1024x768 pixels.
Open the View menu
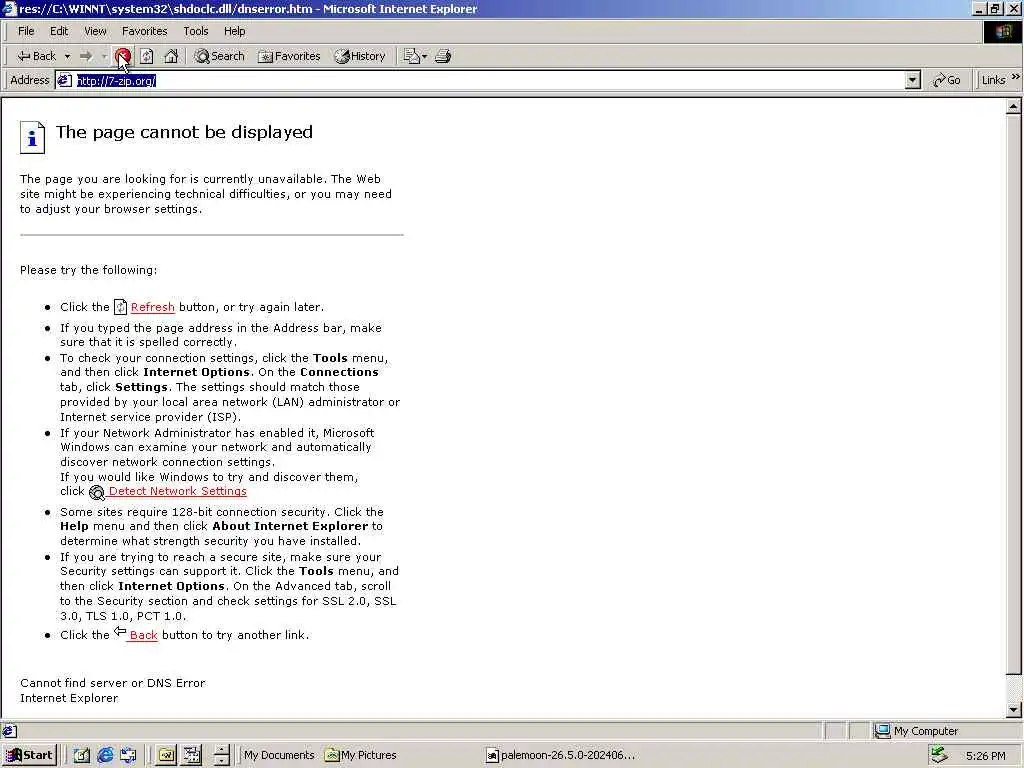[95, 31]
